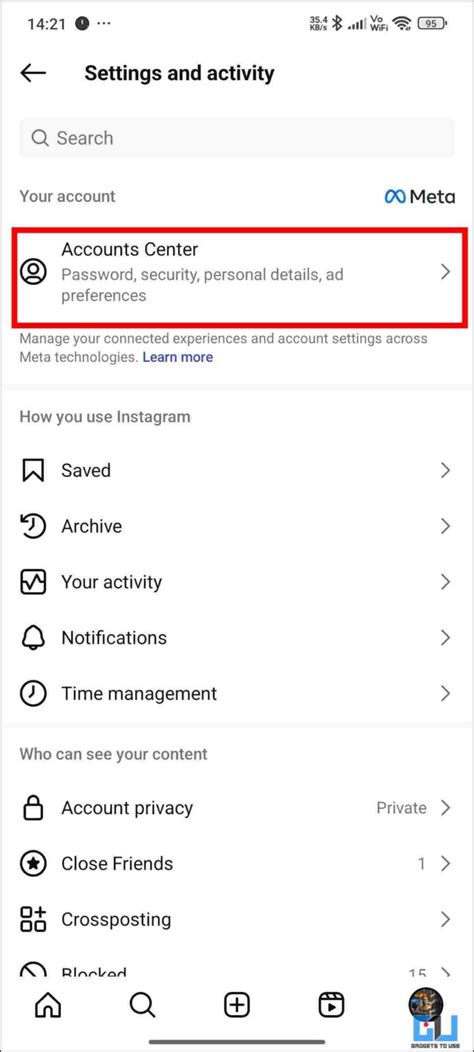Open profile picture thumbnail in bottom bar
Image resolution: width=474 pixels, height=1052 pixels.
426,1004
